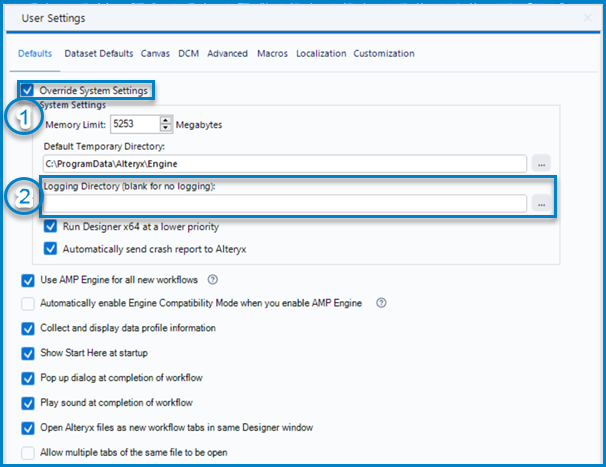Toggle Override System Settings checkbox
This screenshot has width=606, height=467.
(x=27, y=90)
